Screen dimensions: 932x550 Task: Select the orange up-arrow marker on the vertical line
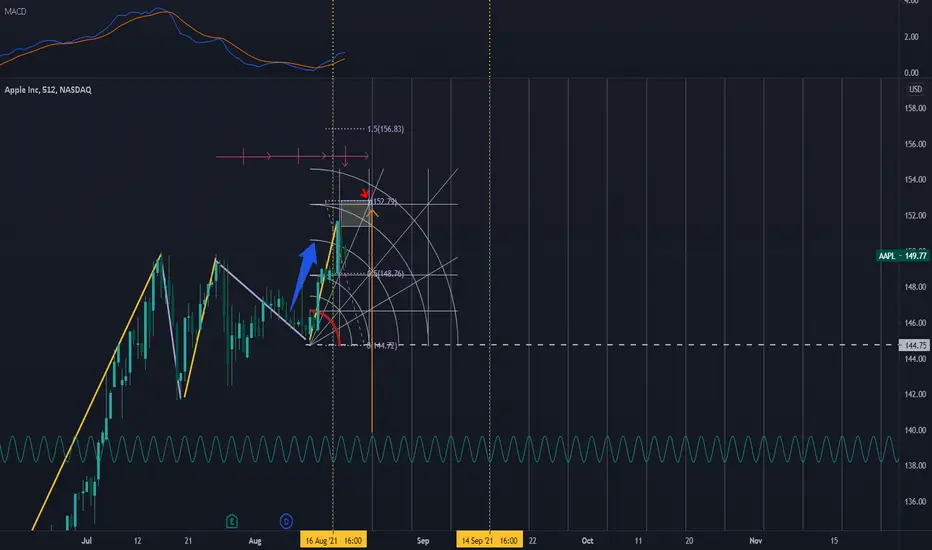coord(373,213)
